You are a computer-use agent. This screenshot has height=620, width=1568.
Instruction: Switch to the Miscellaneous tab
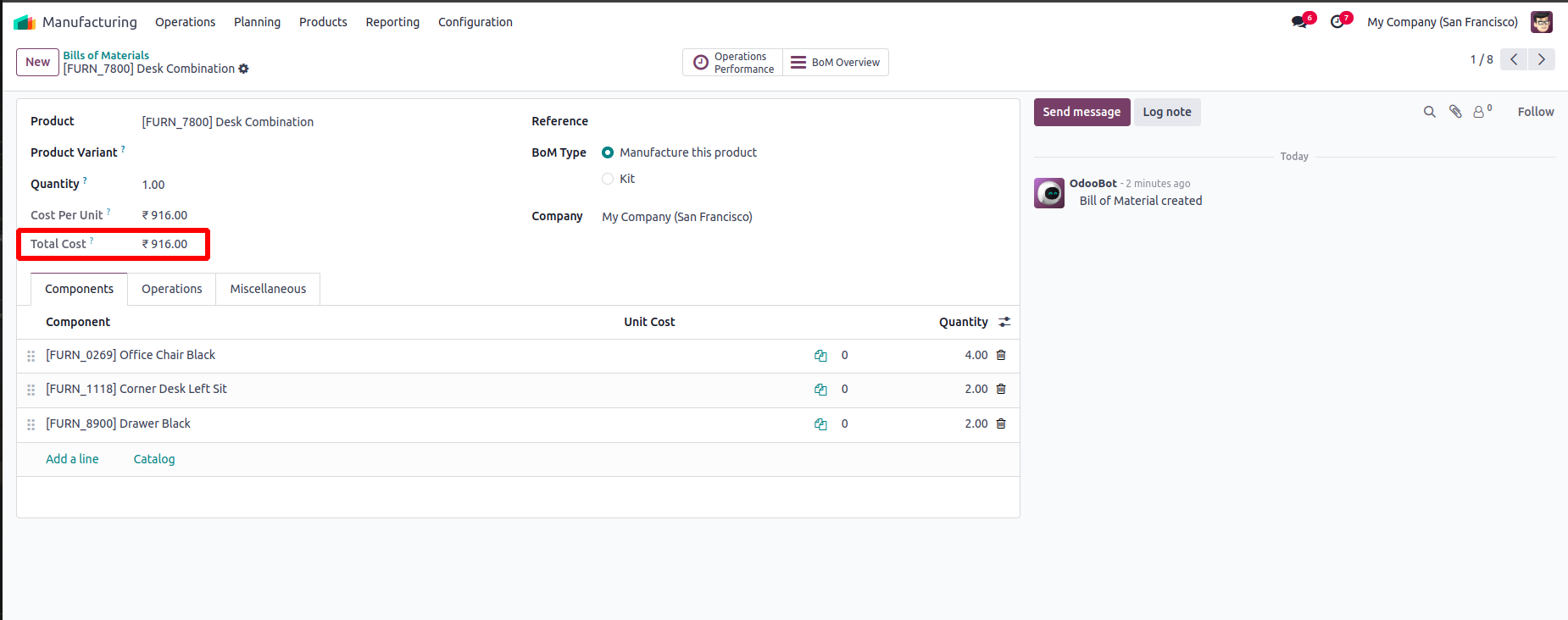(x=268, y=289)
